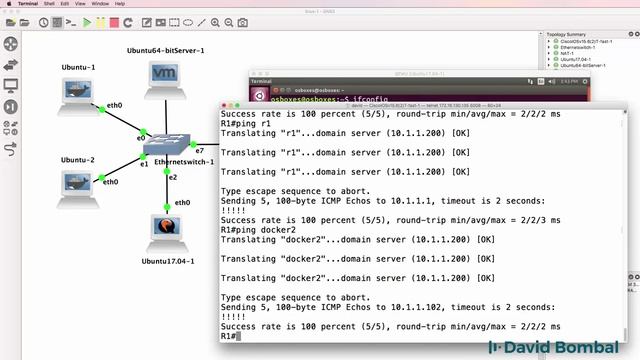Select the Ubuntu64-bitServer-1 VM node
Viewport: 640px width, 360px height.
[x=165, y=80]
